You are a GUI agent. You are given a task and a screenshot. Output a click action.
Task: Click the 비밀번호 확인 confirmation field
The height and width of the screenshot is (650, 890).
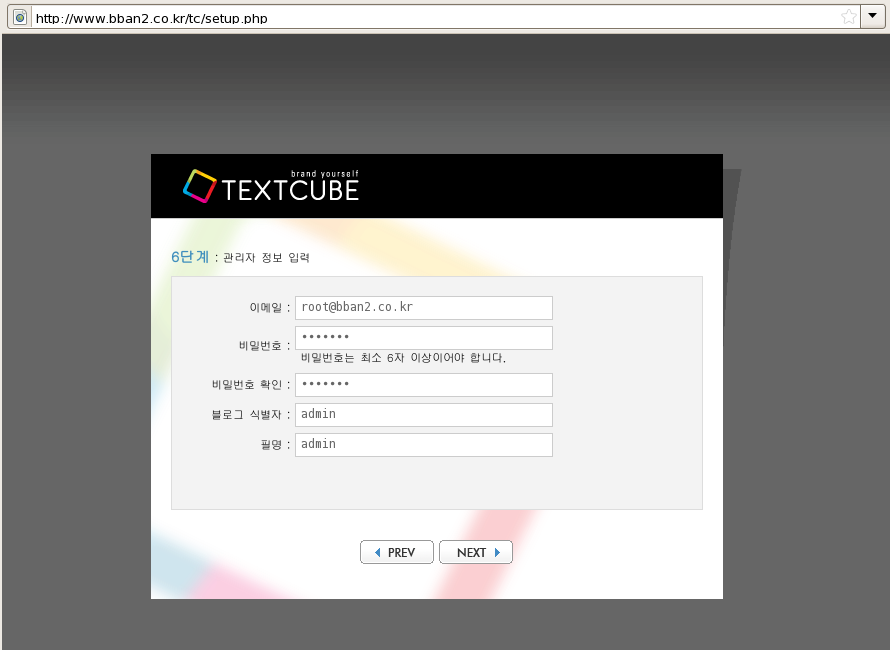(423, 385)
